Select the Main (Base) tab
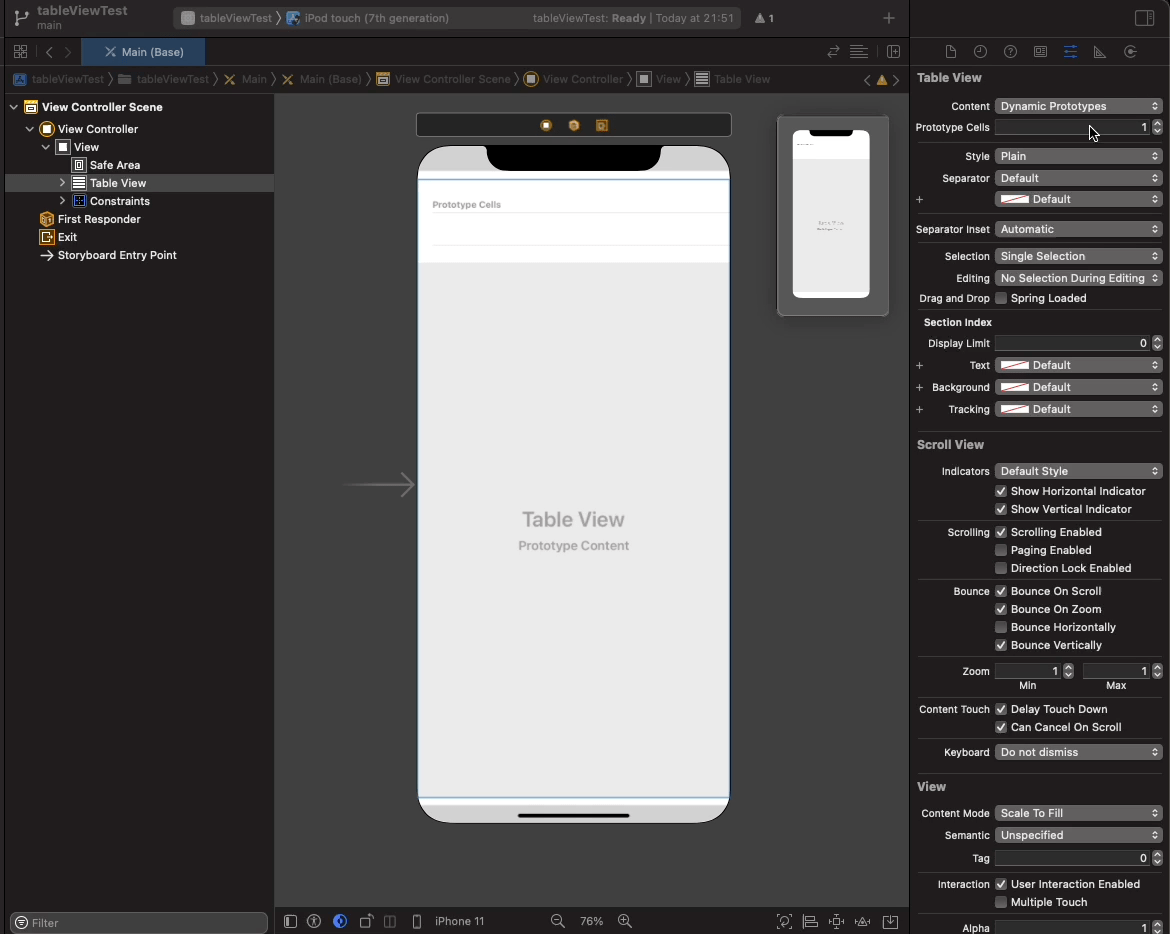 click(x=143, y=51)
